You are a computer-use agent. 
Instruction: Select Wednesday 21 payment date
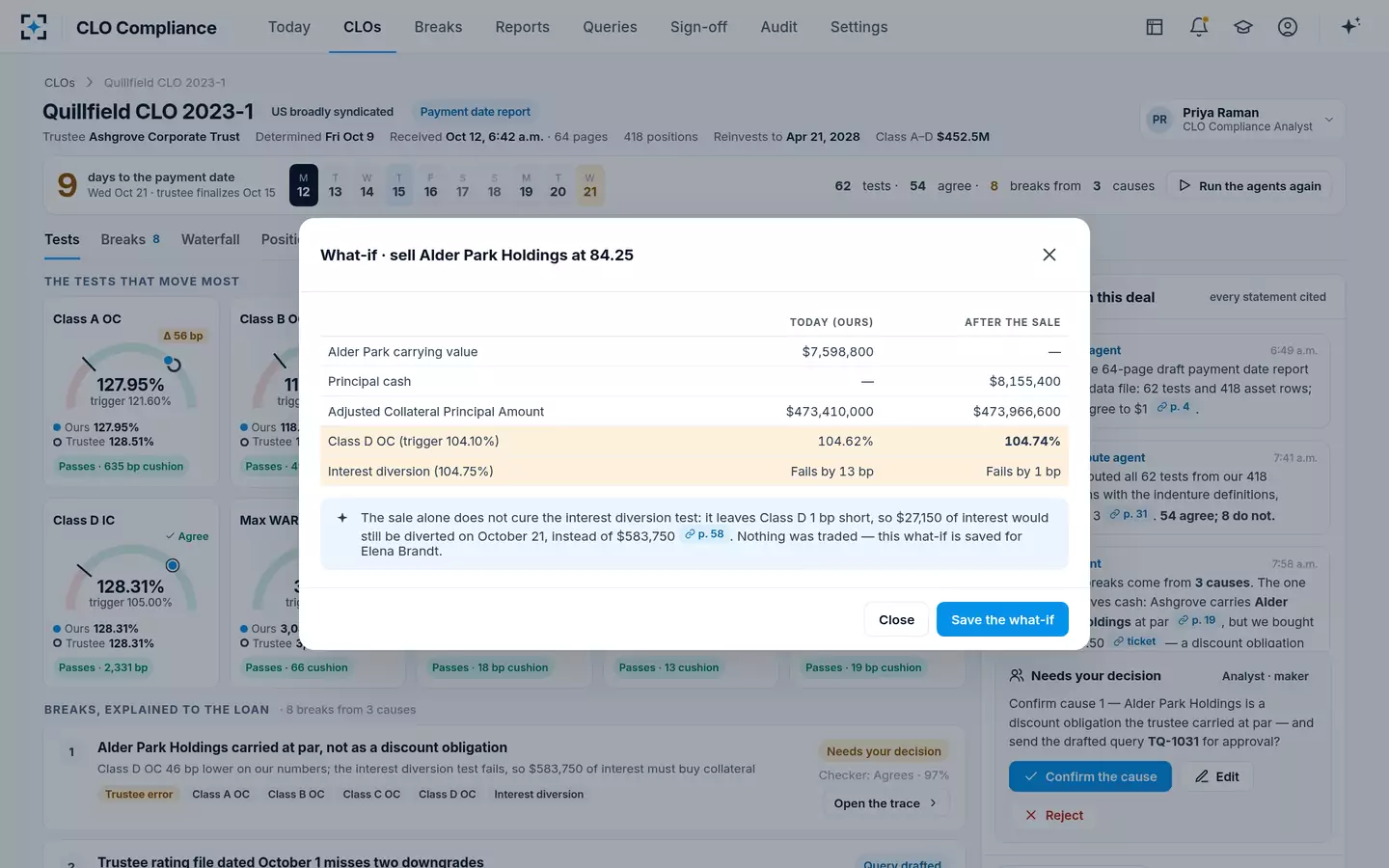click(x=589, y=185)
